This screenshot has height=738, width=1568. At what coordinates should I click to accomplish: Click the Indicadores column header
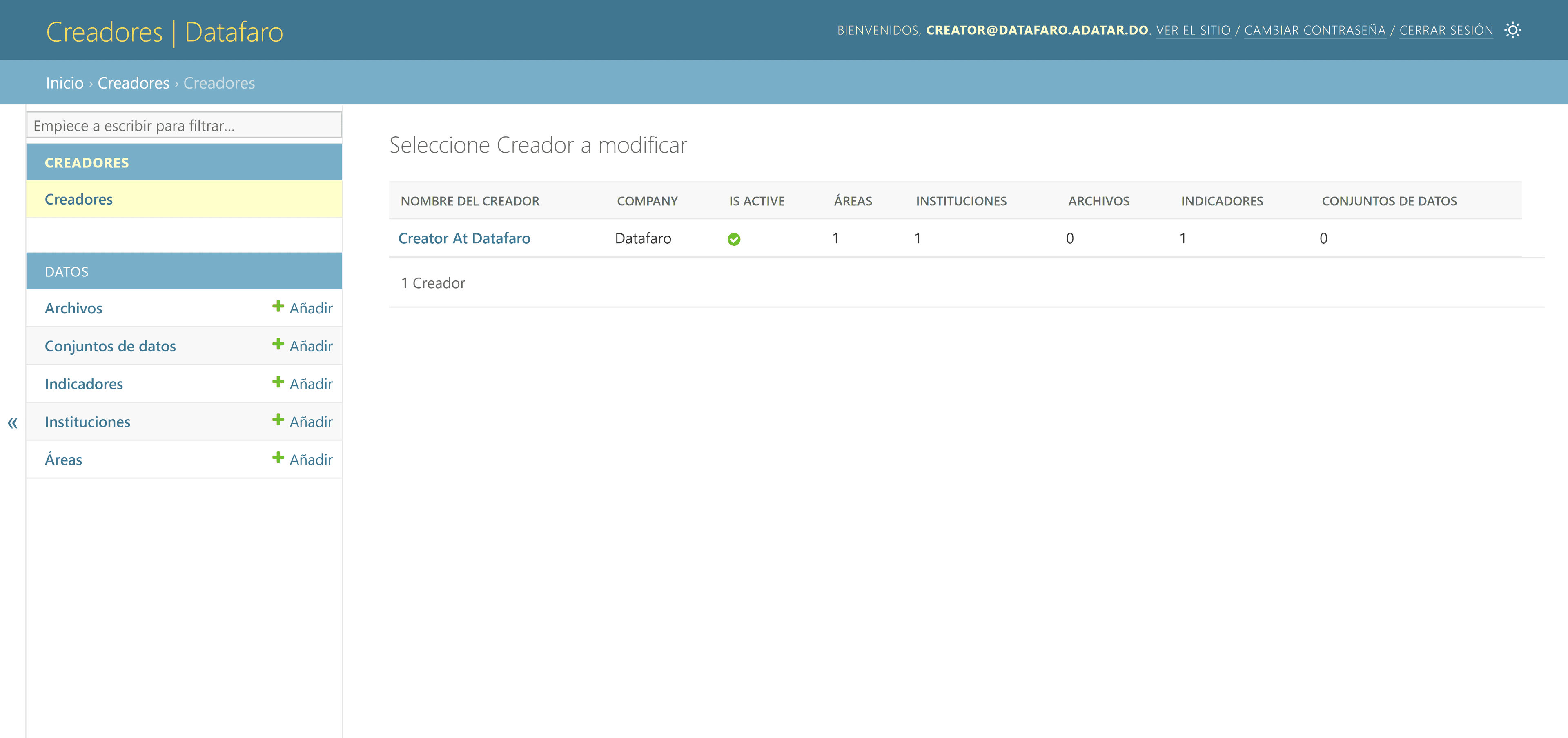pos(1222,201)
